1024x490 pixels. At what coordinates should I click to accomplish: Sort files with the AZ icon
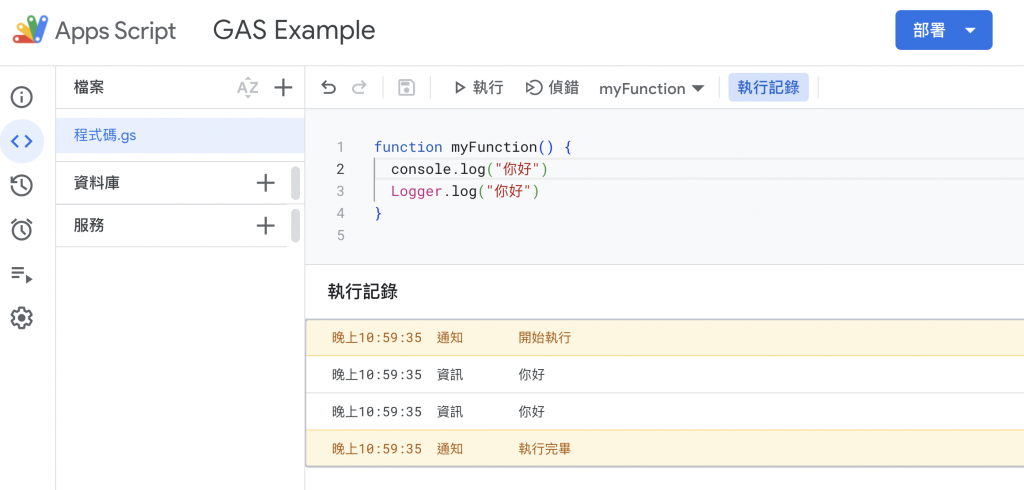[x=247, y=88]
